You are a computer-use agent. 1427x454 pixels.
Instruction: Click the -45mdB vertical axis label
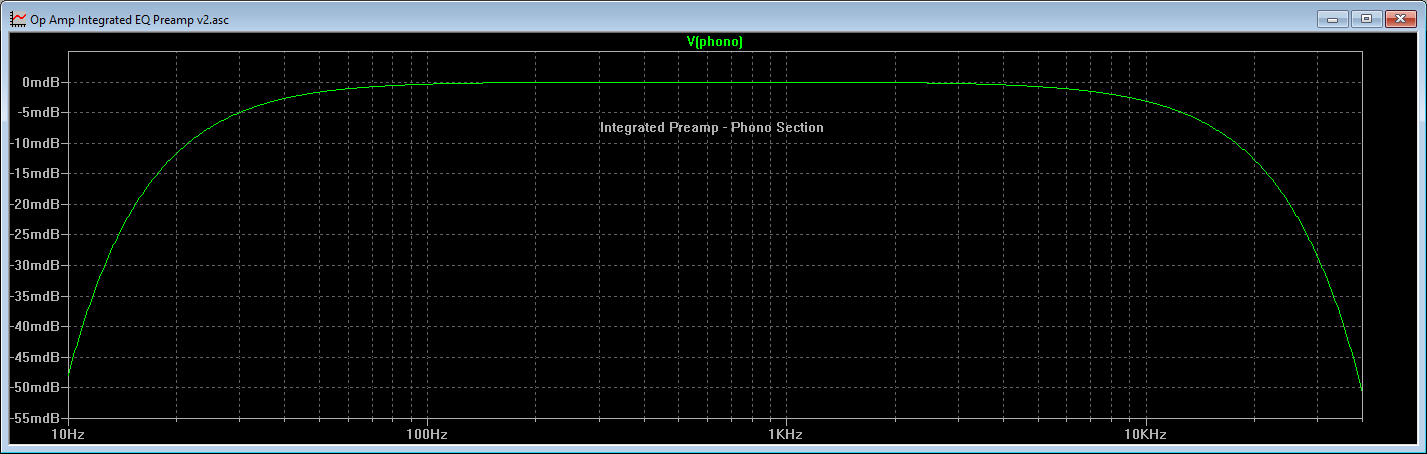coord(37,356)
